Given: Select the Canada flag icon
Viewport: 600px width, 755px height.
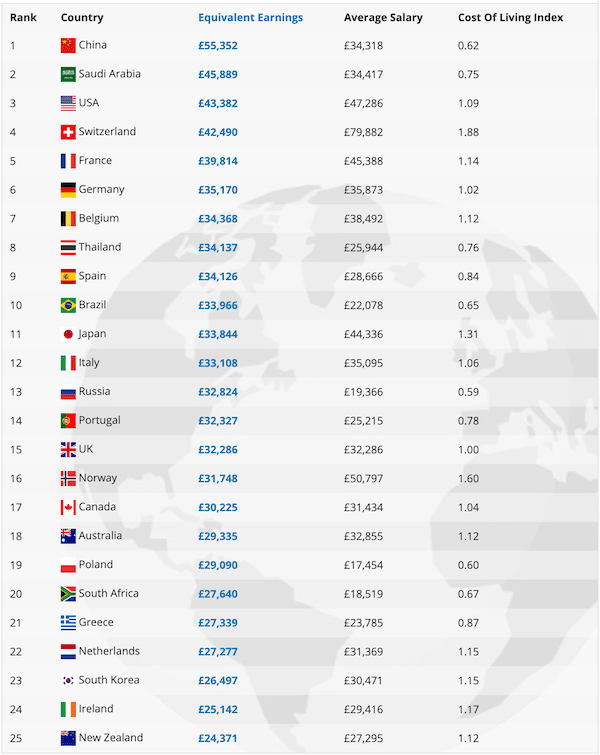Looking at the screenshot, I should [68, 508].
